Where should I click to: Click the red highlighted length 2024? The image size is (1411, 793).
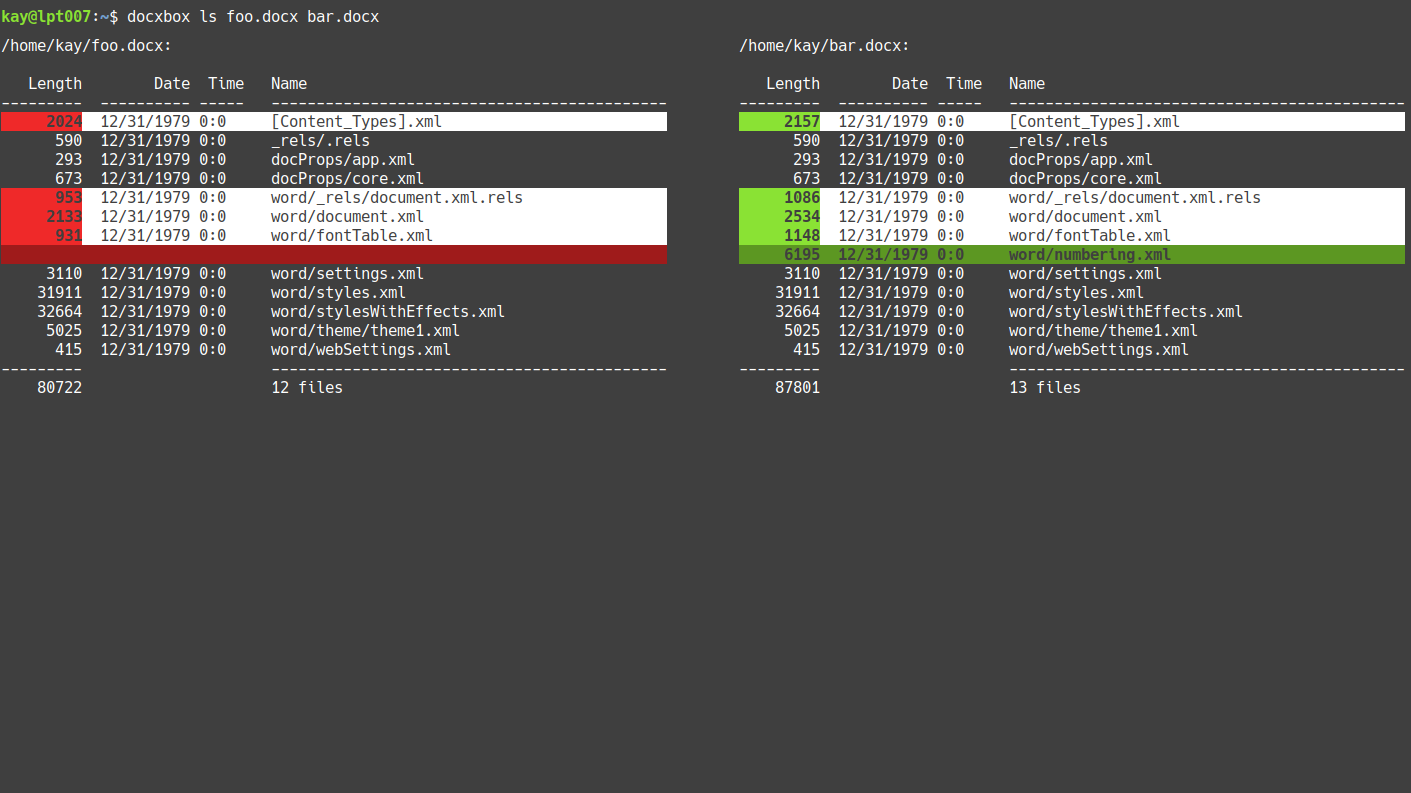click(x=64, y=122)
